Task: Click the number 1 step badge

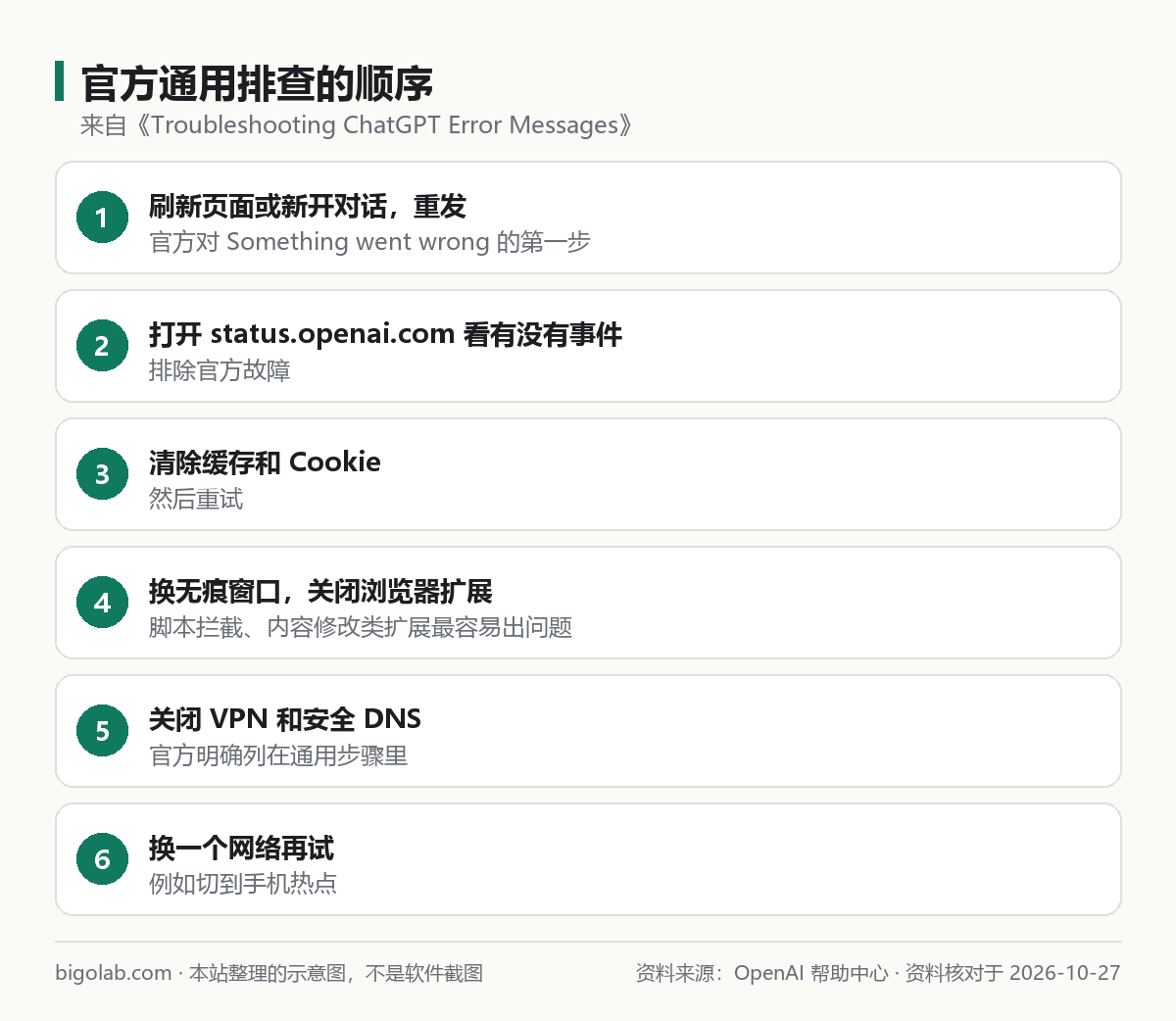Action: [x=102, y=218]
